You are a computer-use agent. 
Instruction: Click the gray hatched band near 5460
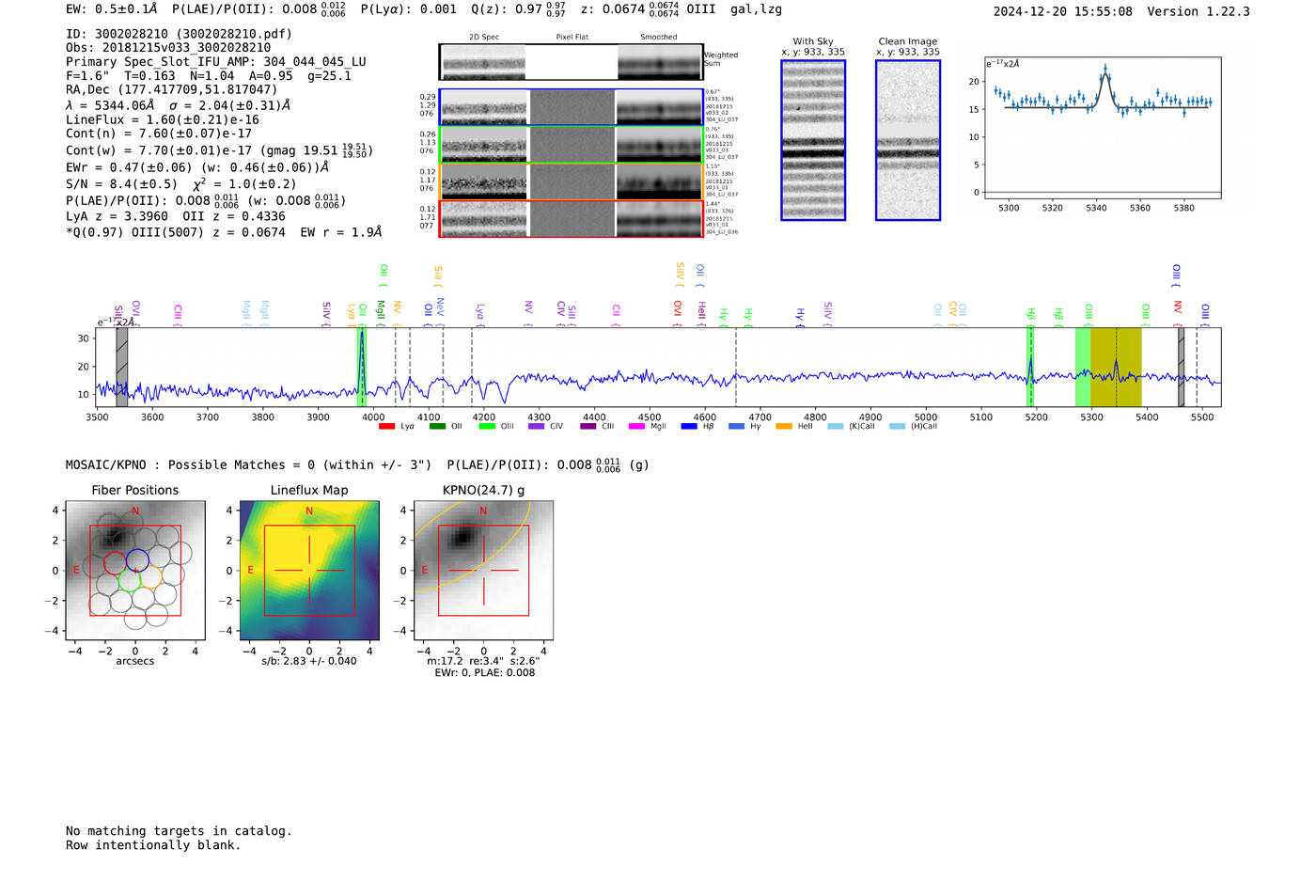tap(1181, 368)
